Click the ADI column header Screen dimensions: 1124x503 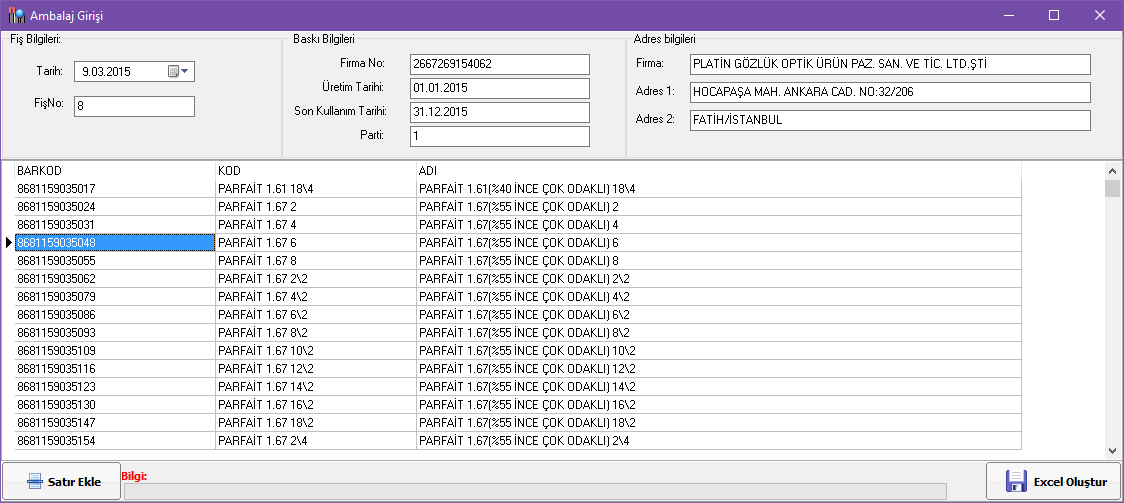[x=719, y=171]
